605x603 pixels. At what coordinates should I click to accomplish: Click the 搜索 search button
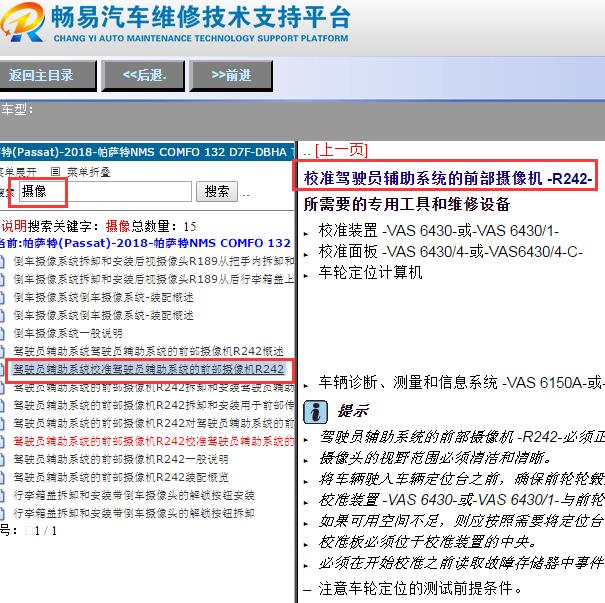(x=216, y=191)
